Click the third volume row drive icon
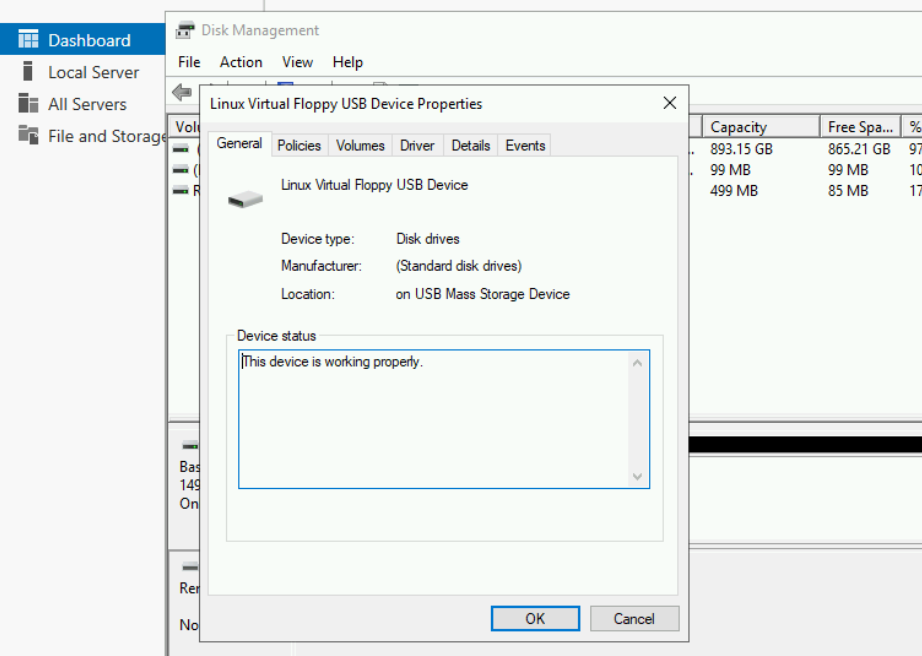Screen dimensions: 922x656 (x=181, y=191)
